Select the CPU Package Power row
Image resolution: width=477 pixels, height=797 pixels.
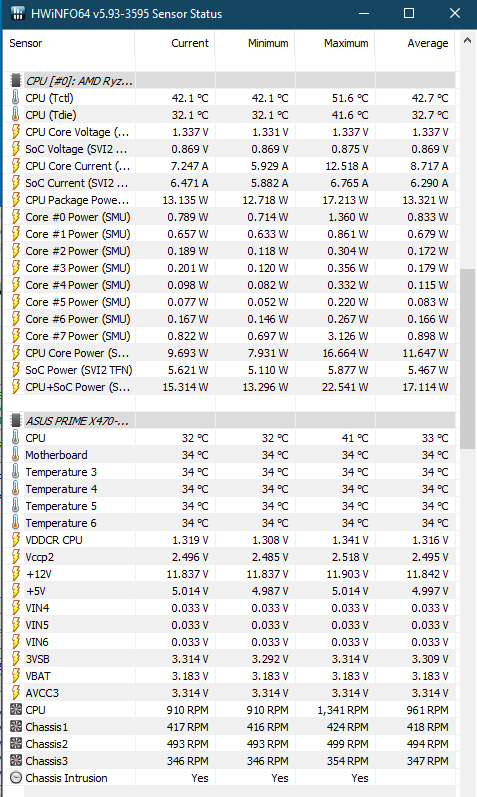[229, 200]
